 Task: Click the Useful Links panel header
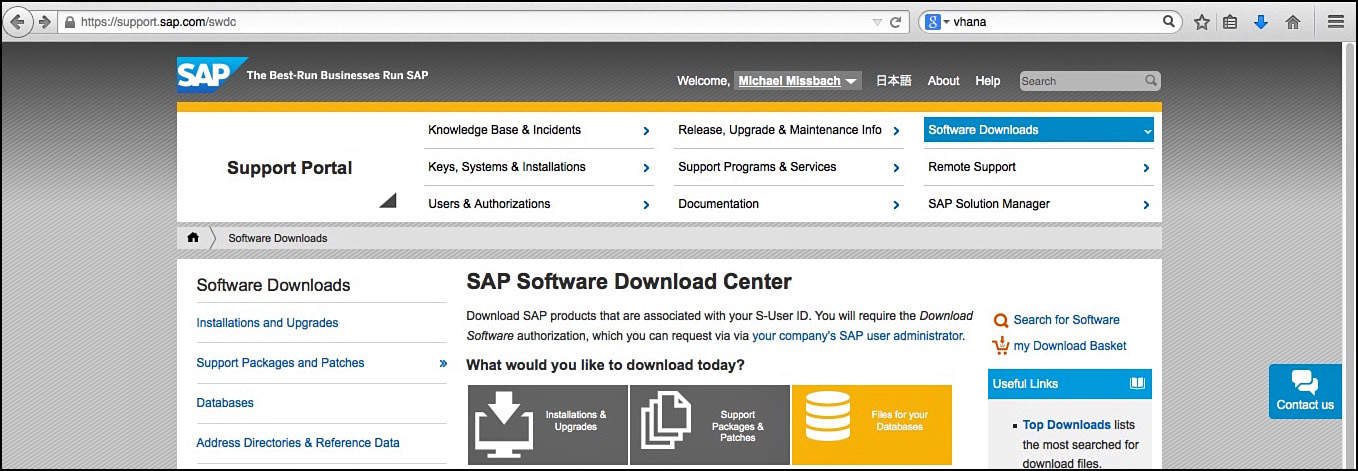pyautogui.click(x=1069, y=384)
